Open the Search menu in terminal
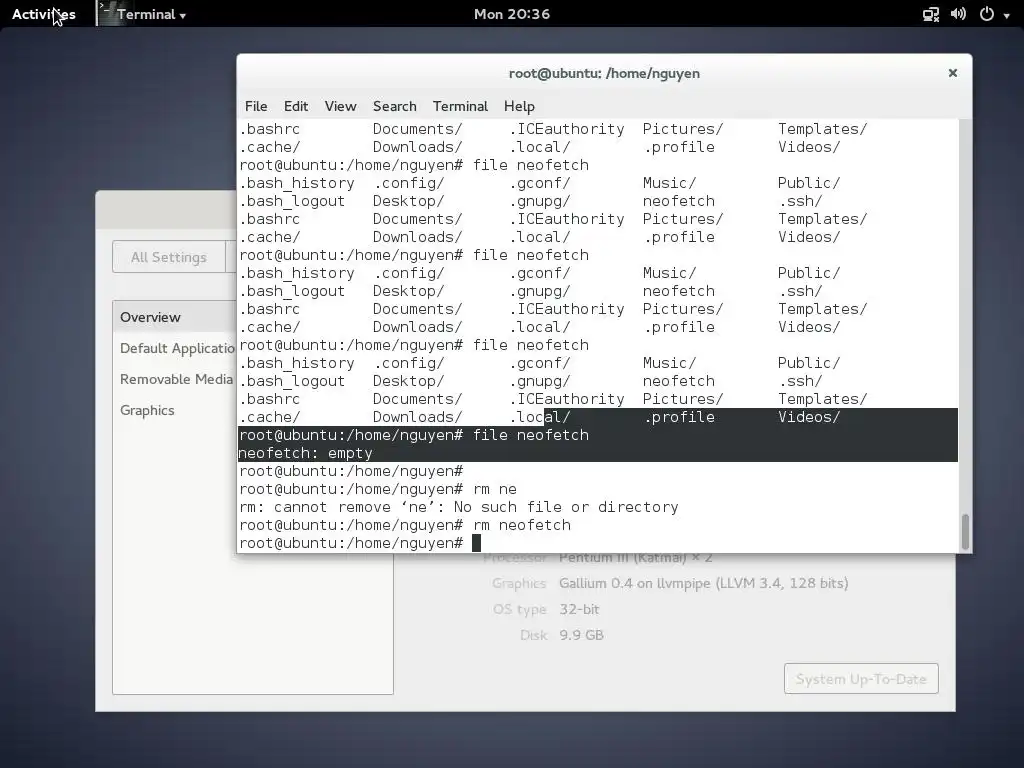The image size is (1024, 768). (394, 106)
